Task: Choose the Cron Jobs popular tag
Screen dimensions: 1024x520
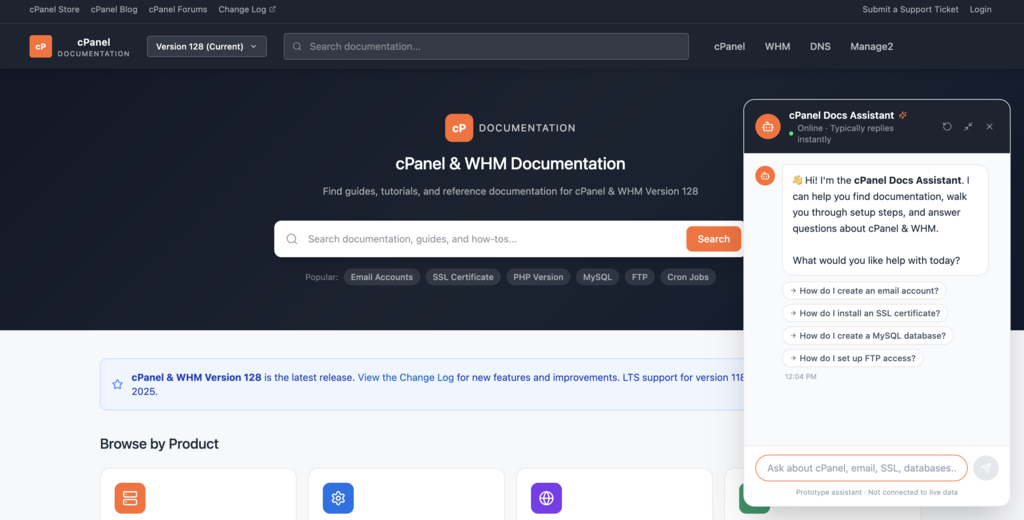Action: (x=687, y=277)
